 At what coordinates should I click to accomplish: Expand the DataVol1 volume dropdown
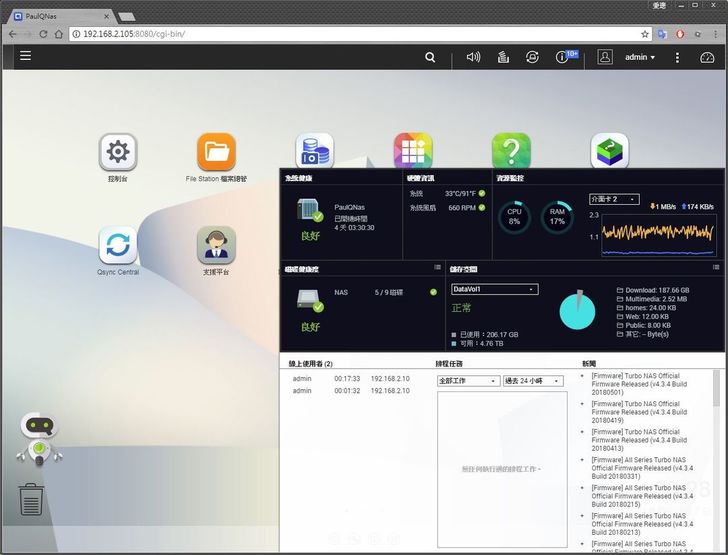point(495,289)
